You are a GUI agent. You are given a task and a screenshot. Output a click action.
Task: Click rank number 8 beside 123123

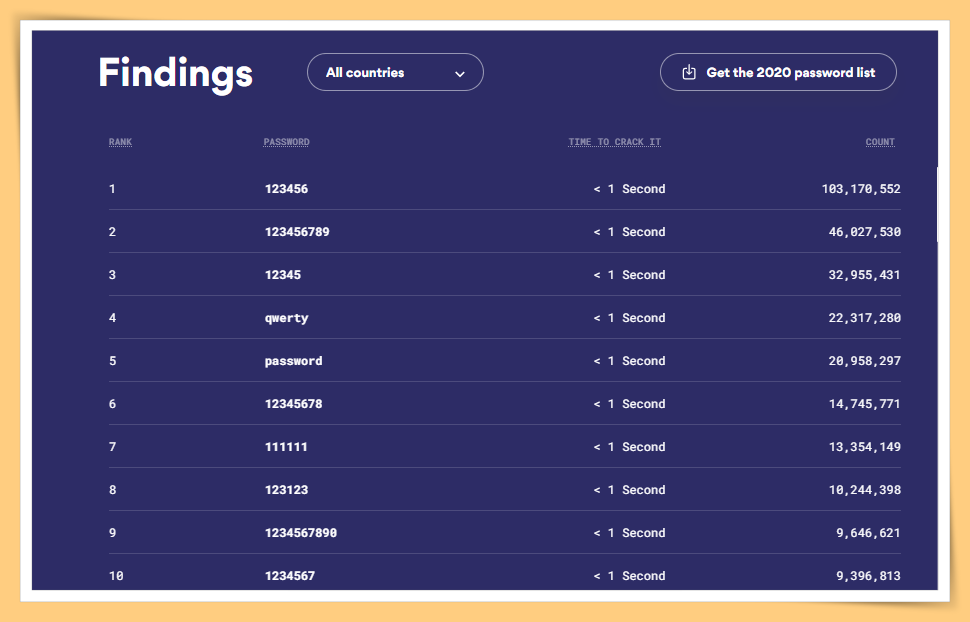113,490
